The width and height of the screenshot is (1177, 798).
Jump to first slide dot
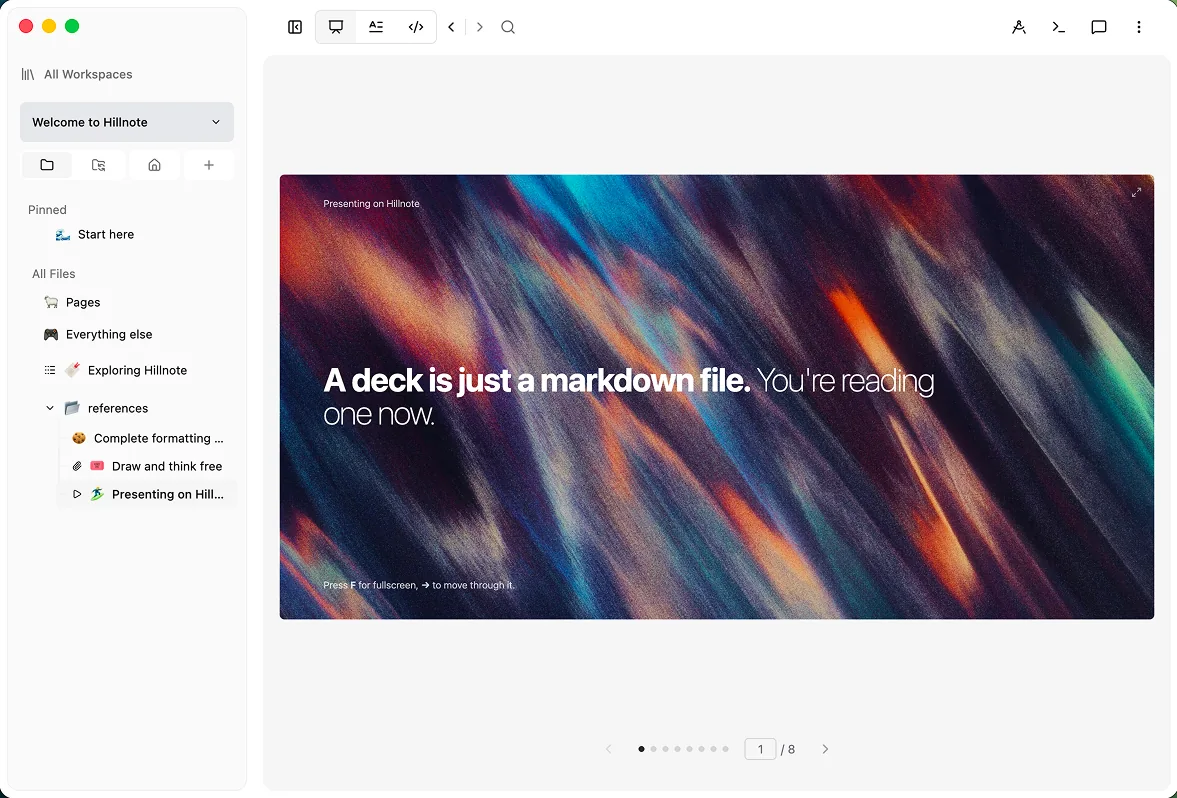[x=641, y=749]
